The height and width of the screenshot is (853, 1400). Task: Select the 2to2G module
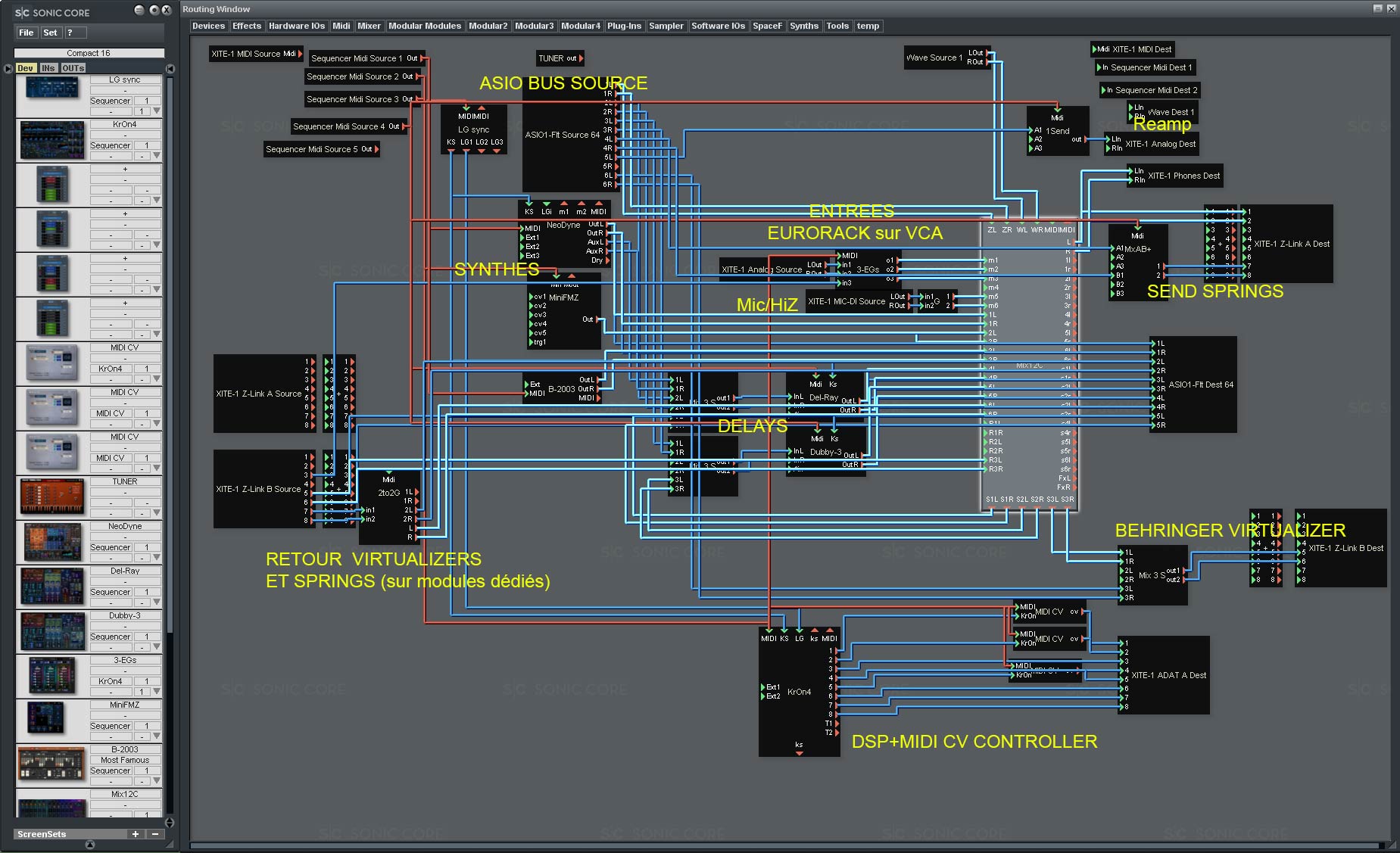[389, 506]
